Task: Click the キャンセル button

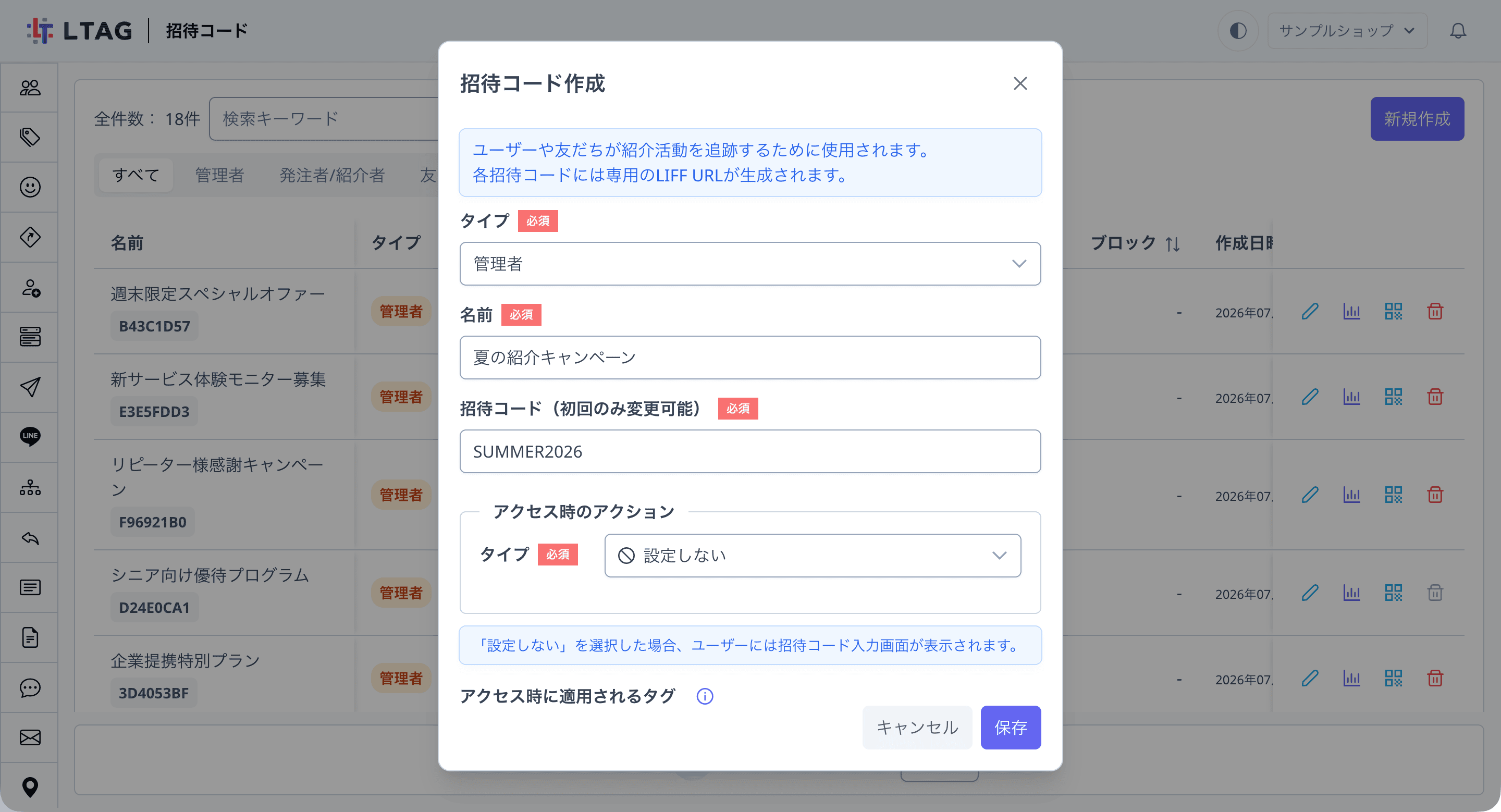Action: click(x=917, y=728)
